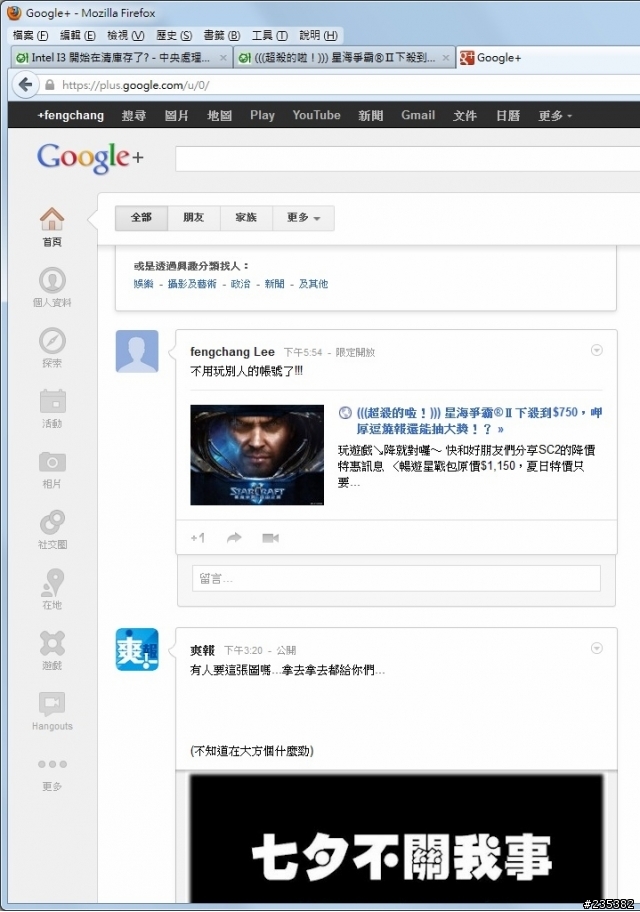Image resolution: width=640 pixels, height=912 pixels.
Task: Open options dropdown on 爽報 post
Action: click(x=596, y=648)
